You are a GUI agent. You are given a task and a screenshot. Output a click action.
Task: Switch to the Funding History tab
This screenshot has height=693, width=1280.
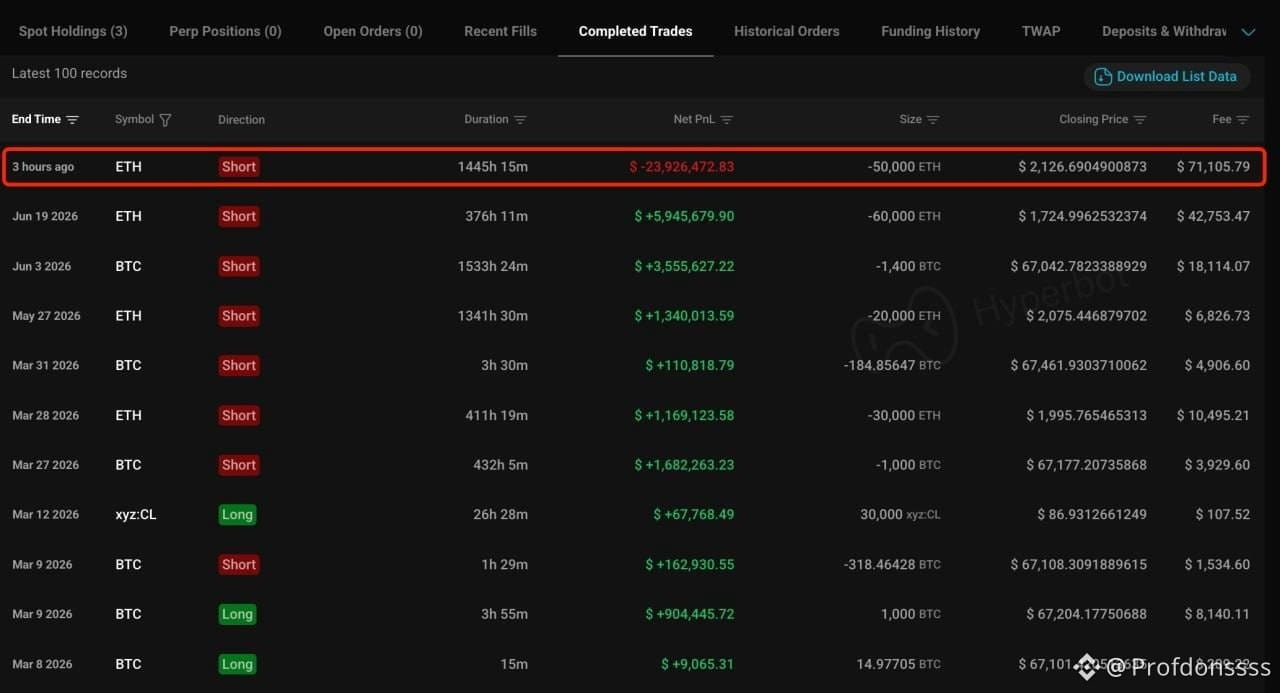(x=930, y=31)
